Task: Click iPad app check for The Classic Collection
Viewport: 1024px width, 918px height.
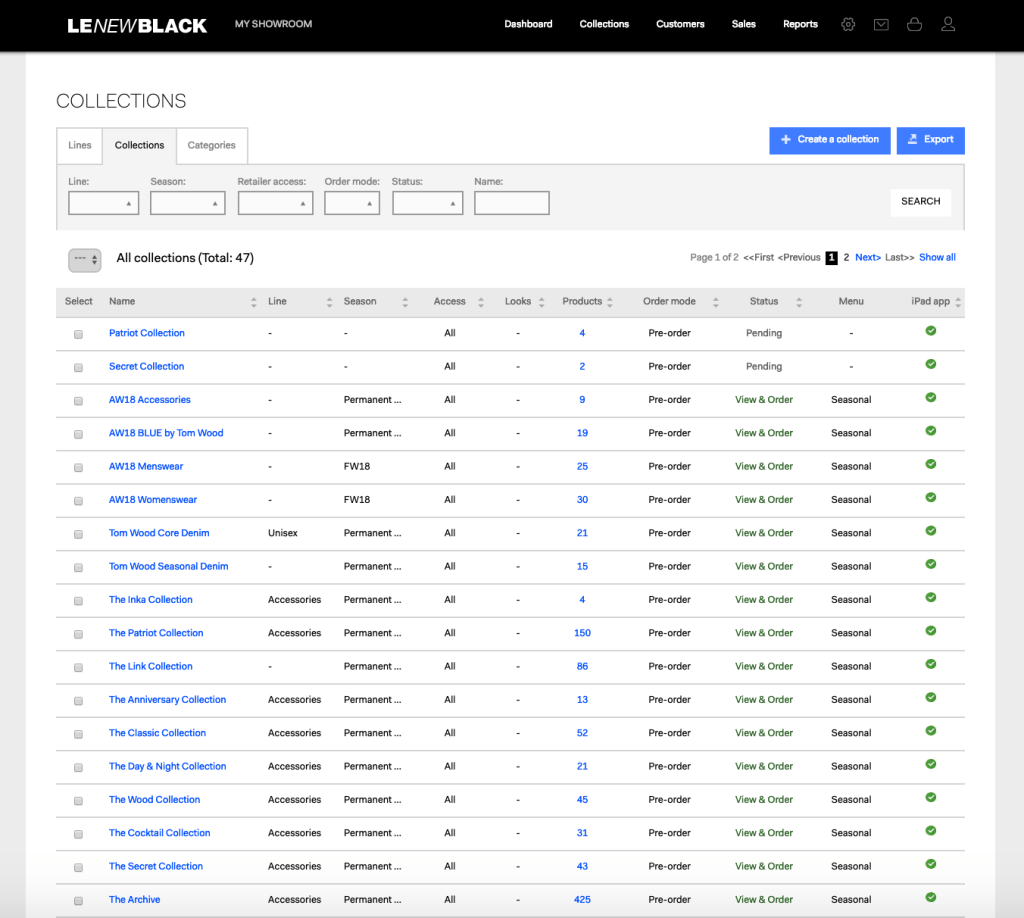Action: click(x=931, y=730)
